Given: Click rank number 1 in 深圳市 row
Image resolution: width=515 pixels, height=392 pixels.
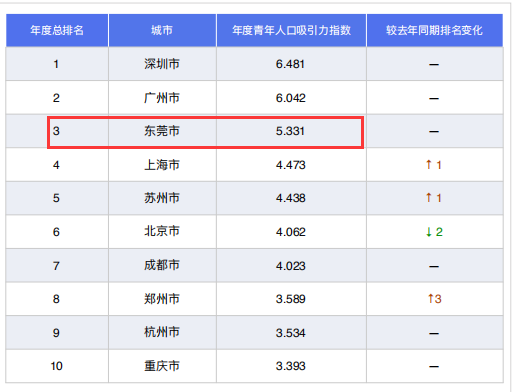Looking at the screenshot, I should pyautogui.click(x=56, y=64).
